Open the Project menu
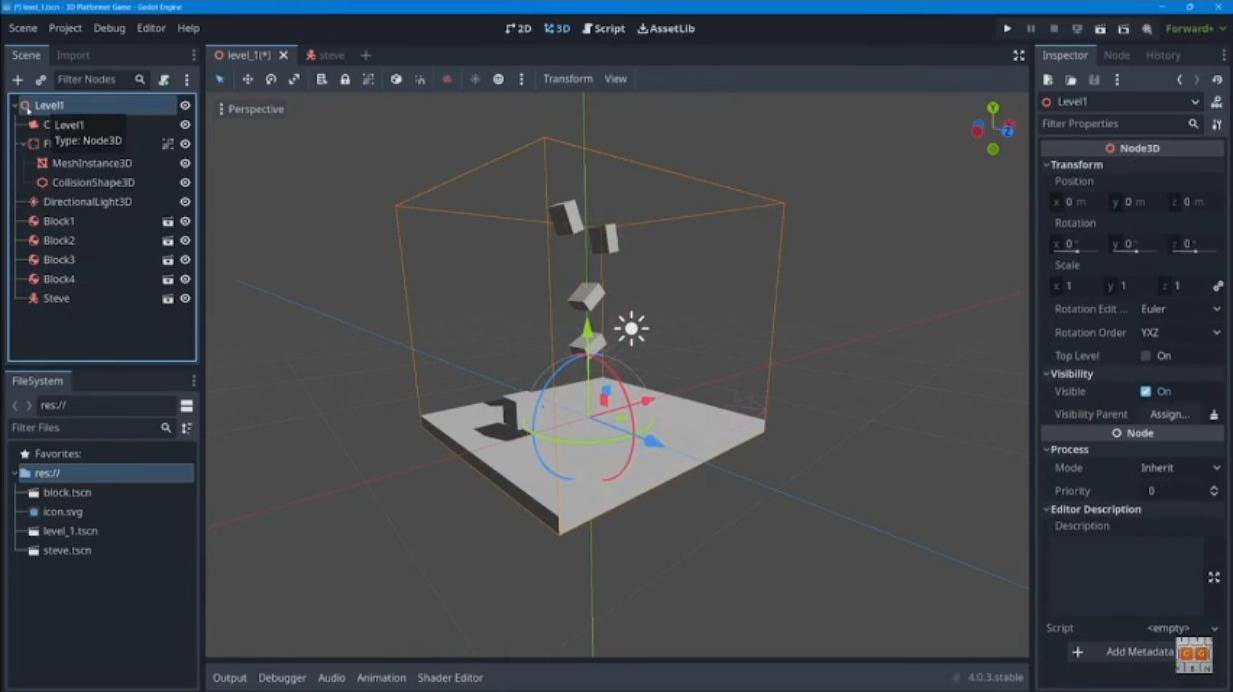 tap(65, 29)
